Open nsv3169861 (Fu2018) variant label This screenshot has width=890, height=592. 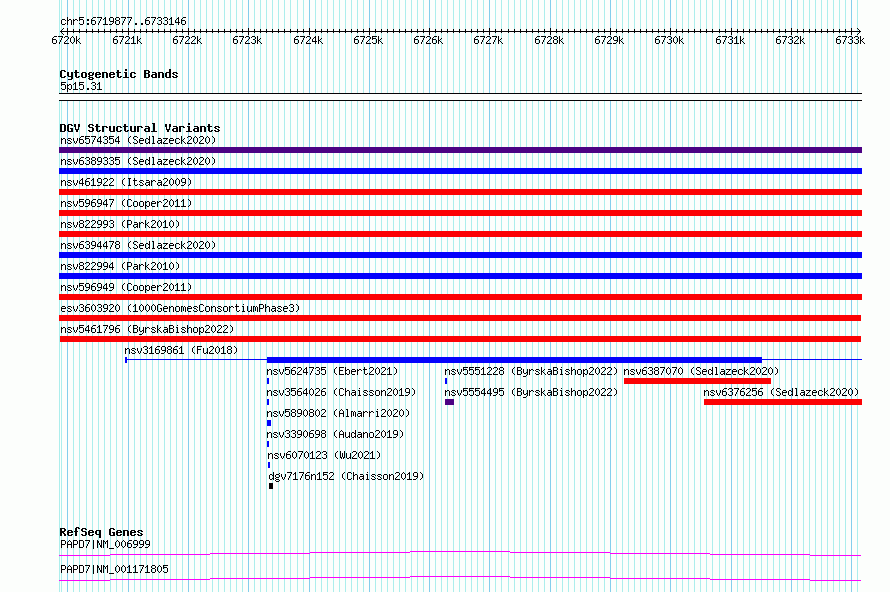point(181,350)
